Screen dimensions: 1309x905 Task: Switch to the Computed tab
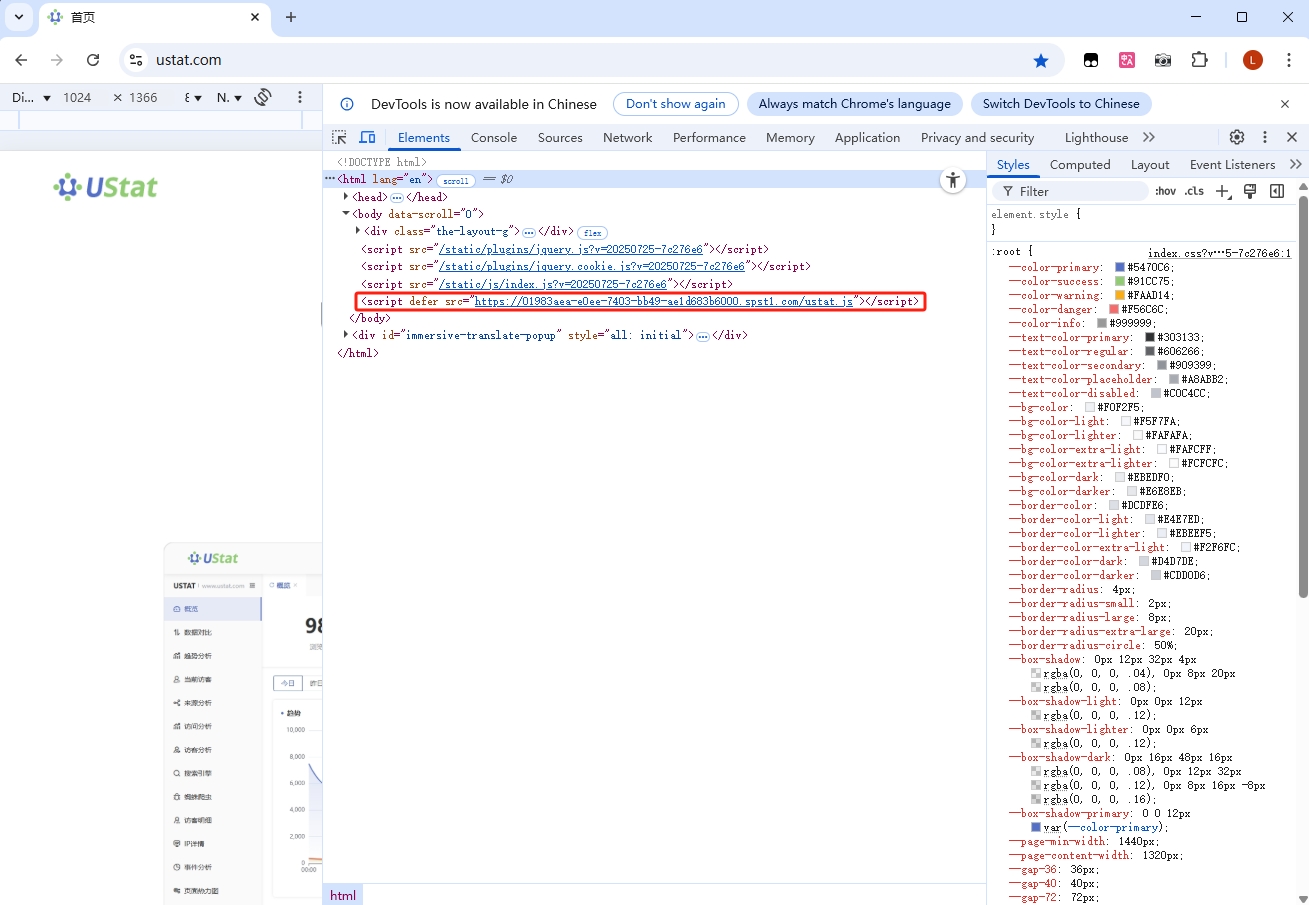tap(1080, 164)
